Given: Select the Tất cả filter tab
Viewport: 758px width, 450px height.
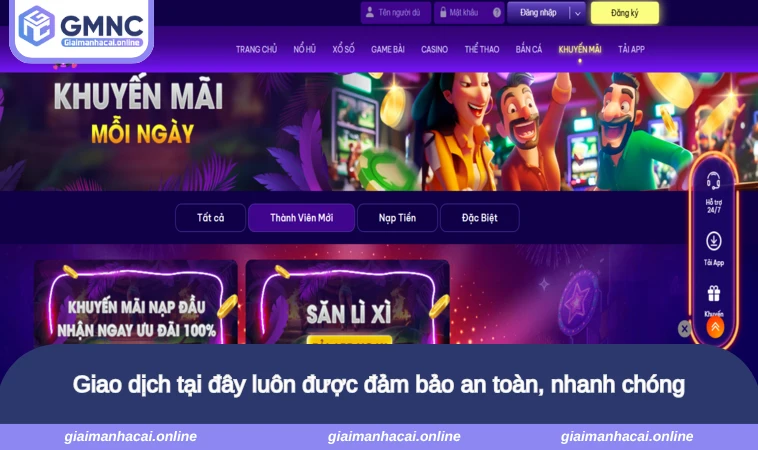Looking at the screenshot, I should click(x=210, y=218).
